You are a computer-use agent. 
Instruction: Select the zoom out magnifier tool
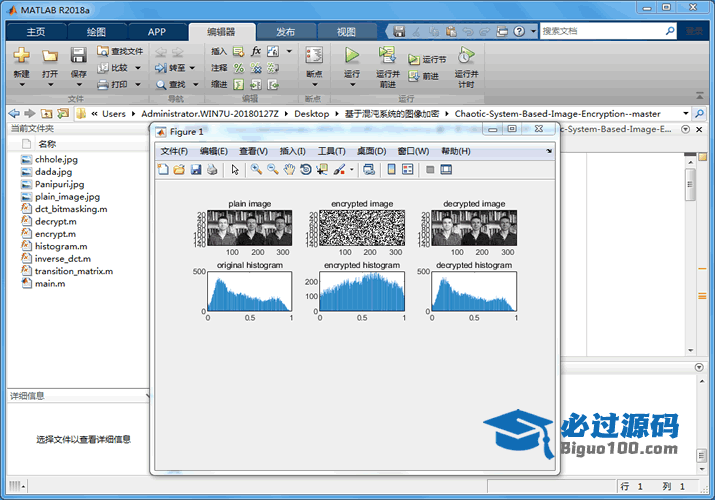[273, 170]
